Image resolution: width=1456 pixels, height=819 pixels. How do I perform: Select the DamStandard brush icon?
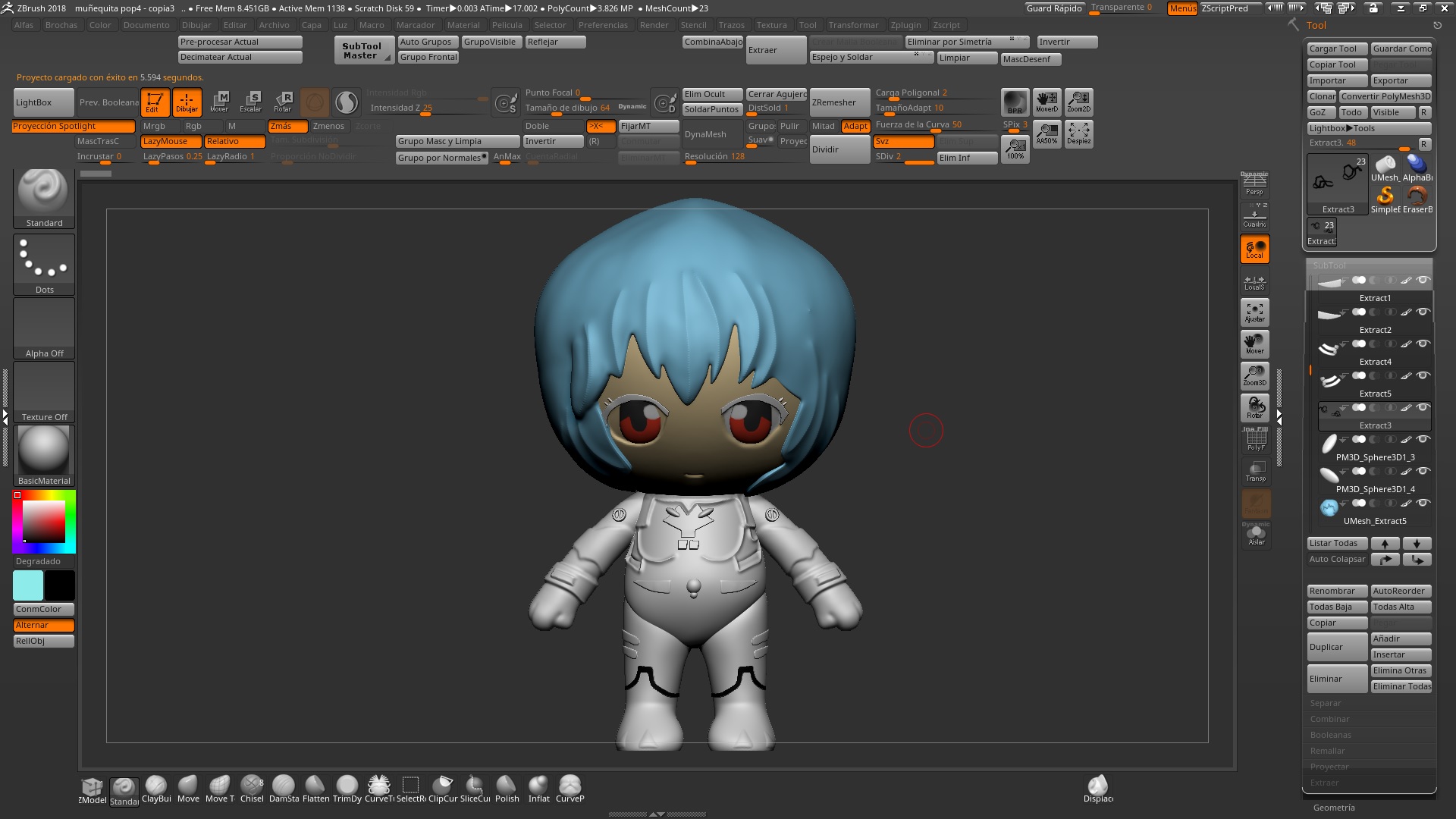284,789
